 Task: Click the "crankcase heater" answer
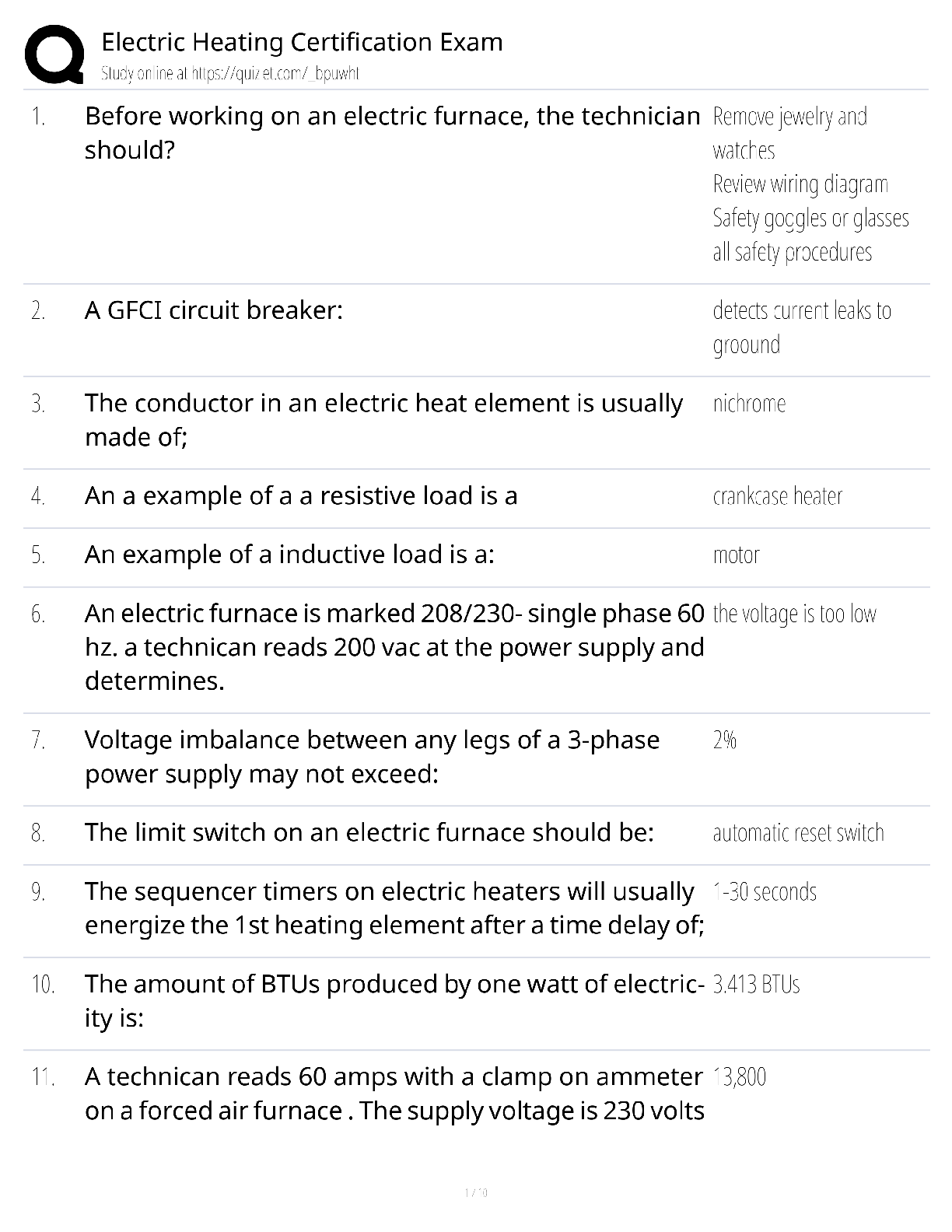tap(777, 496)
